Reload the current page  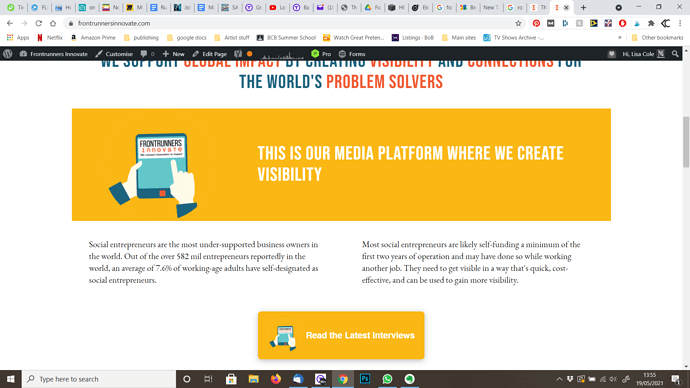coord(39,23)
